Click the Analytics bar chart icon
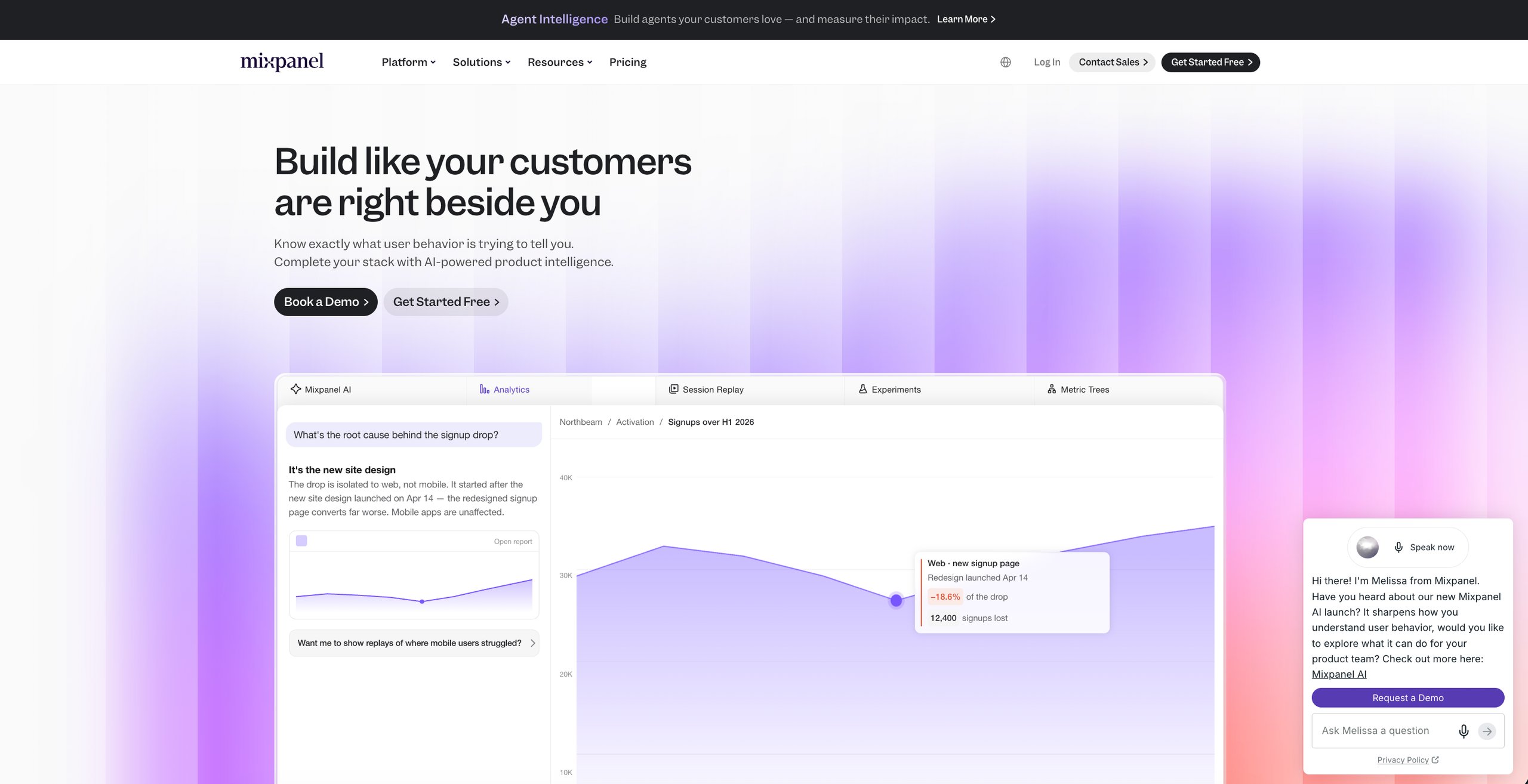Image resolution: width=1528 pixels, height=784 pixels. (484, 389)
